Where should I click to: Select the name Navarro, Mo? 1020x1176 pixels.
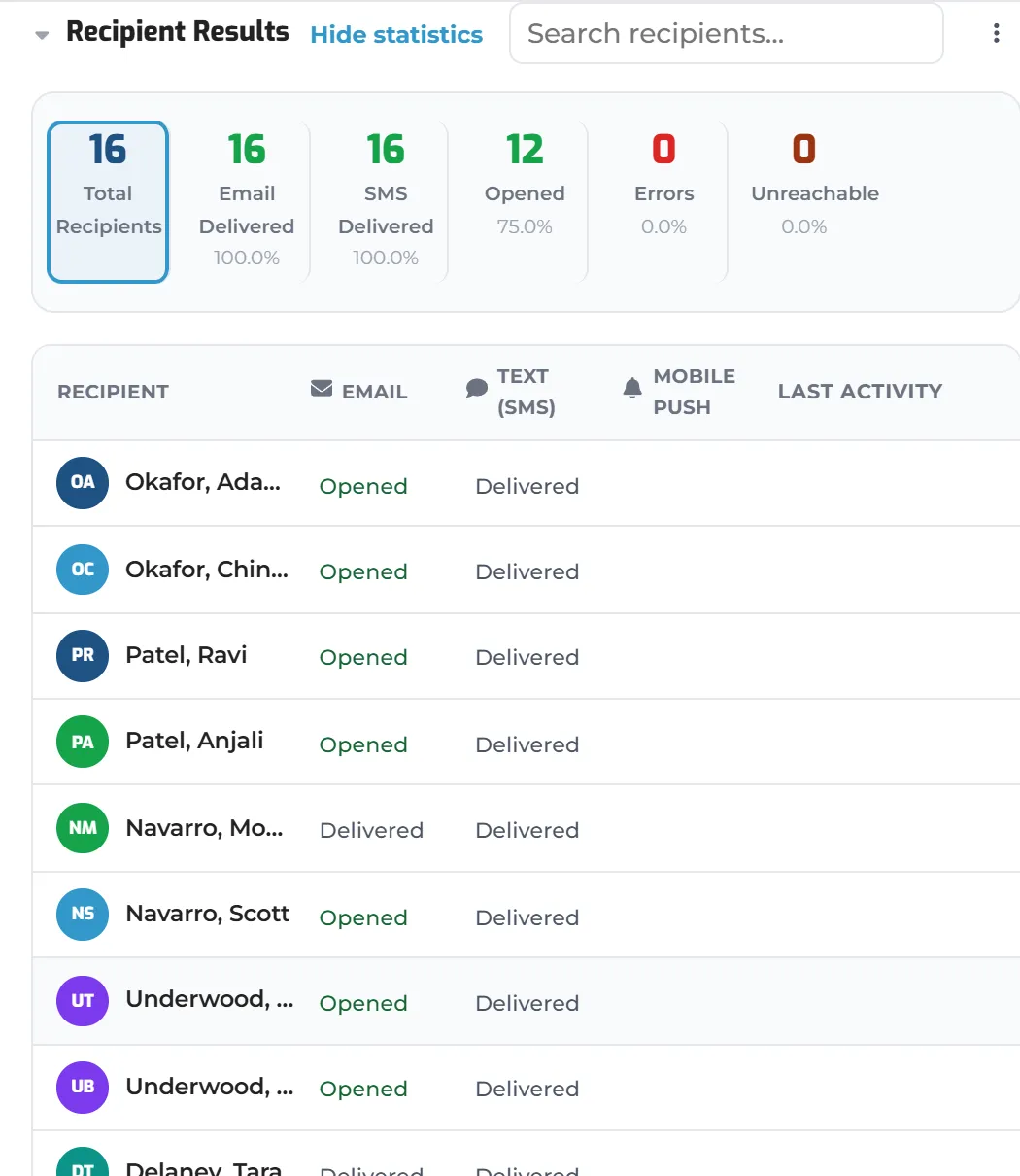[204, 828]
